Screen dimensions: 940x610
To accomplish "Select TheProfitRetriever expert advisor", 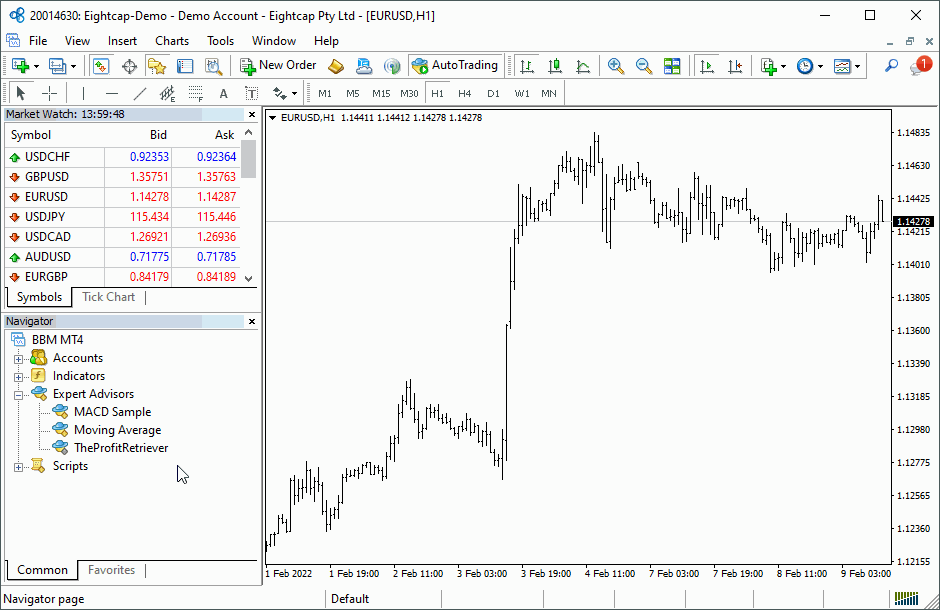I will tap(120, 448).
